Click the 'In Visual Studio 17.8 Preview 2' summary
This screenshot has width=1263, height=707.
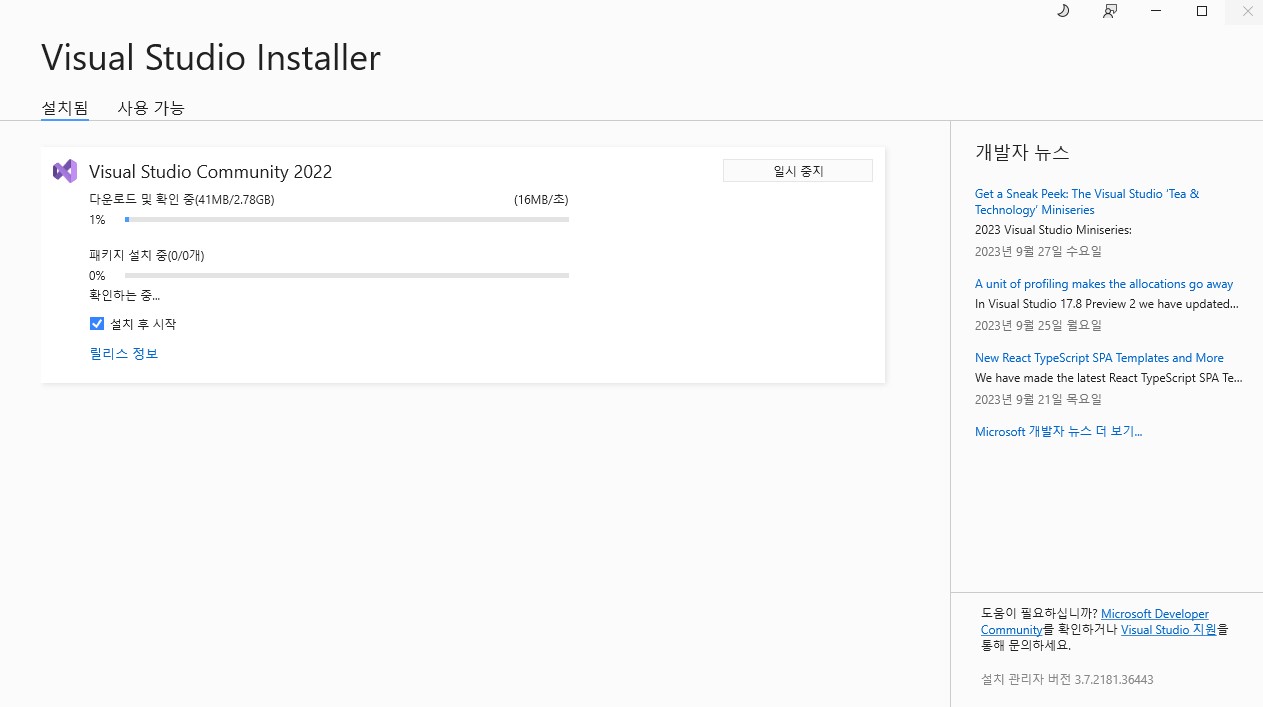tap(1107, 303)
